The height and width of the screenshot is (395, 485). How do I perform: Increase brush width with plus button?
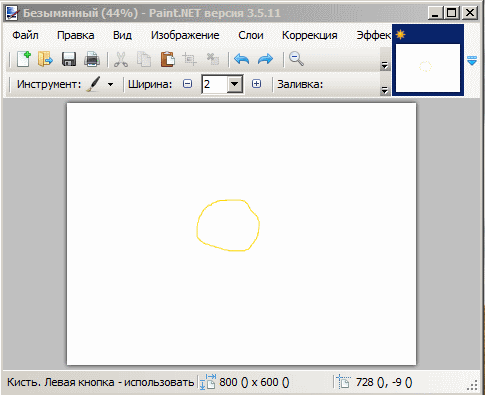(256, 84)
